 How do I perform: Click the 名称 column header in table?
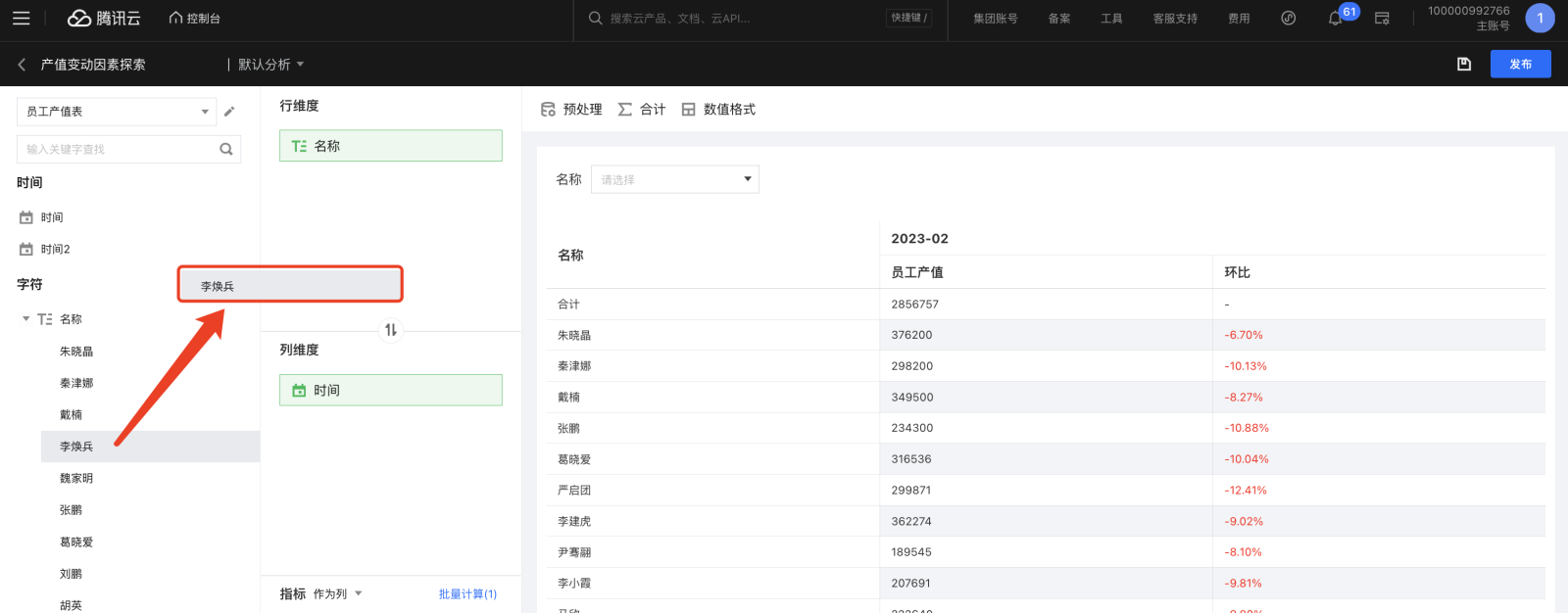pyautogui.click(x=570, y=256)
